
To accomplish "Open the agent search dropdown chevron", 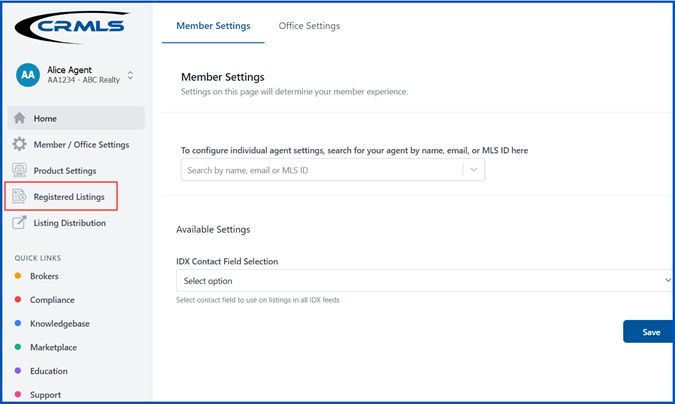I will 474,170.
